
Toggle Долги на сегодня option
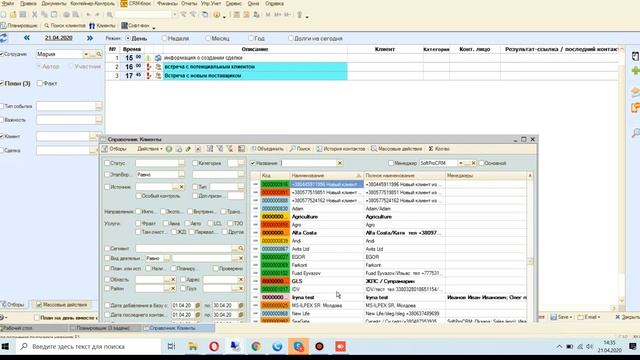291,38
